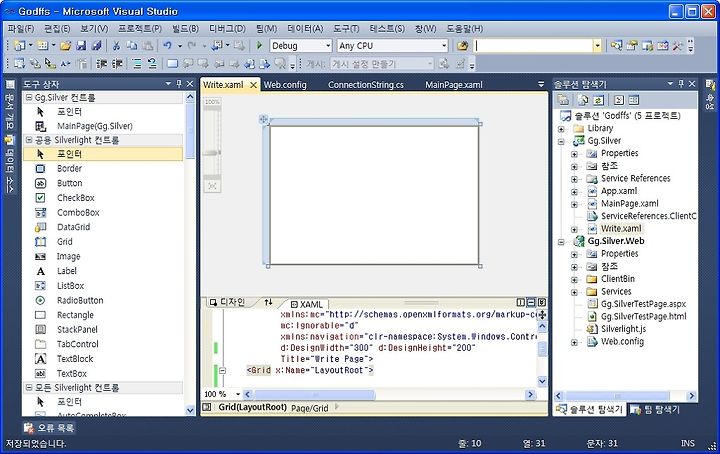The width and height of the screenshot is (720, 454).
Task: Click the Undo arrow icon
Action: click(168, 45)
